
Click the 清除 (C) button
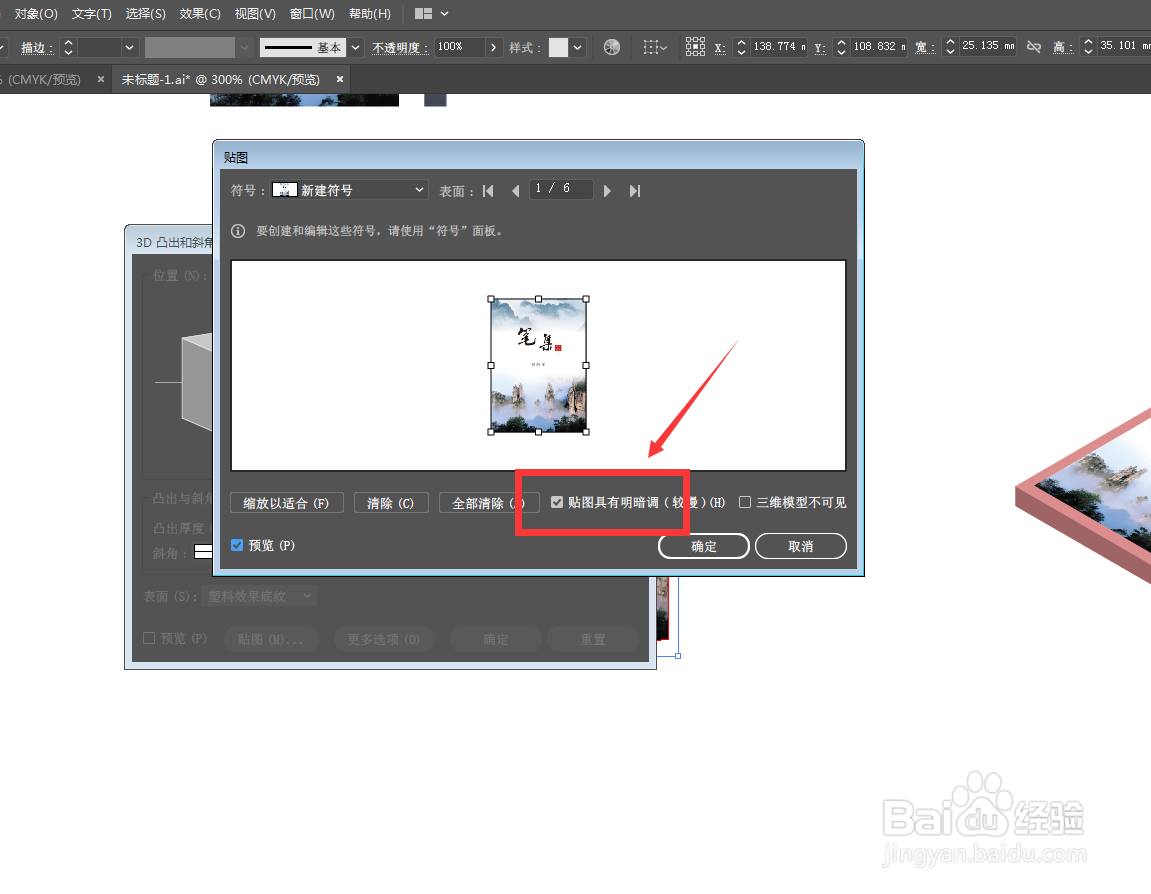(391, 503)
